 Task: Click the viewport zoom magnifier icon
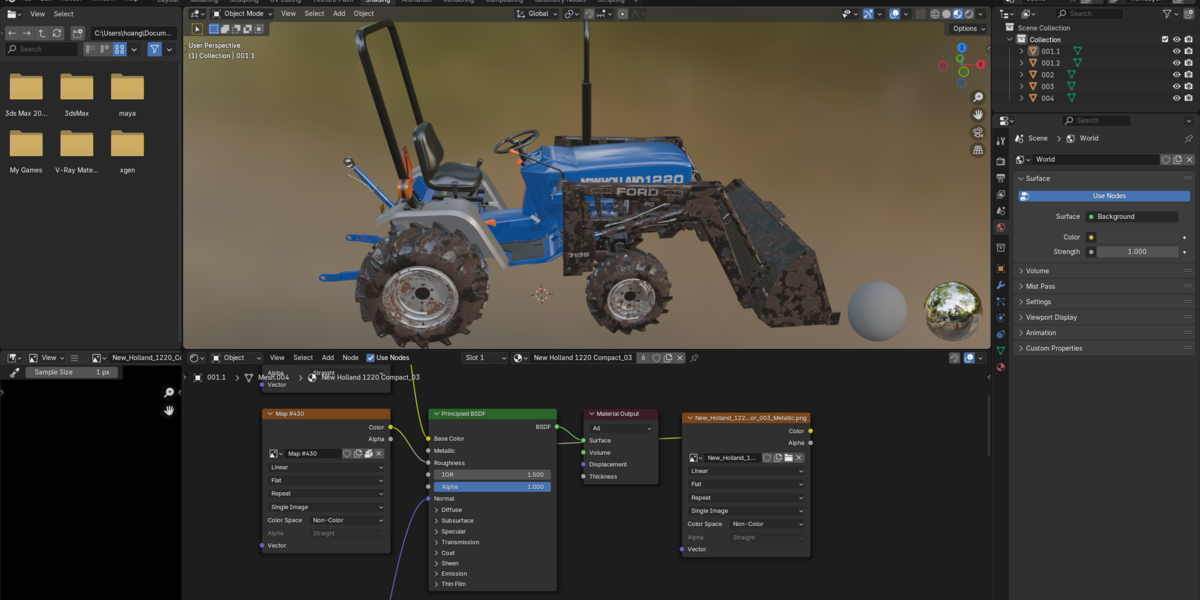click(x=977, y=97)
